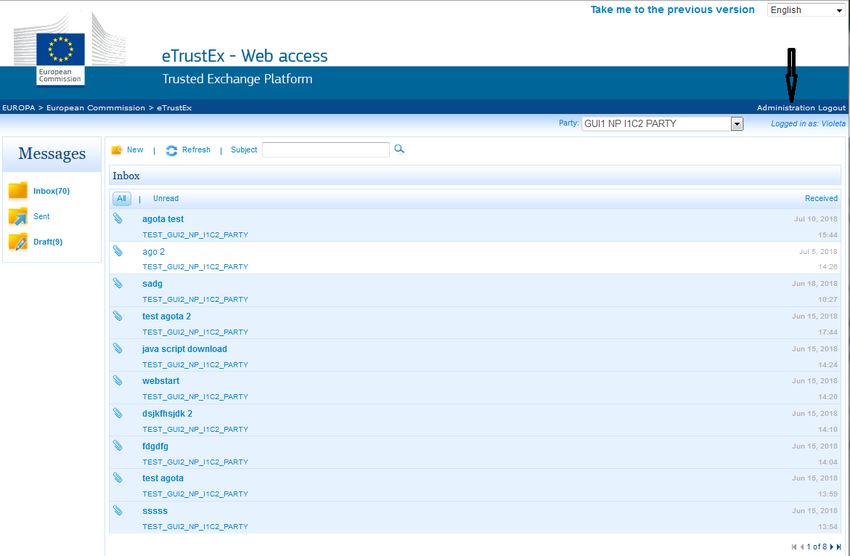Click the Refresh arrows icon
Viewport: 850px width, 556px height.
point(171,151)
